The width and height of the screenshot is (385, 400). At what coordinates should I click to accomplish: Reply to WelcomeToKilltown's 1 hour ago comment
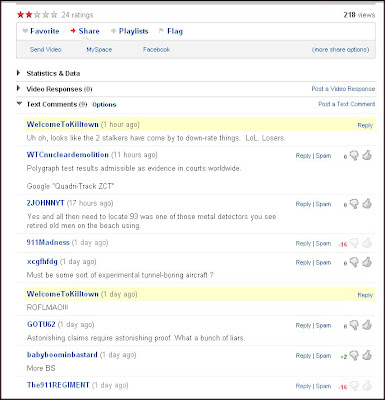[x=365, y=125]
